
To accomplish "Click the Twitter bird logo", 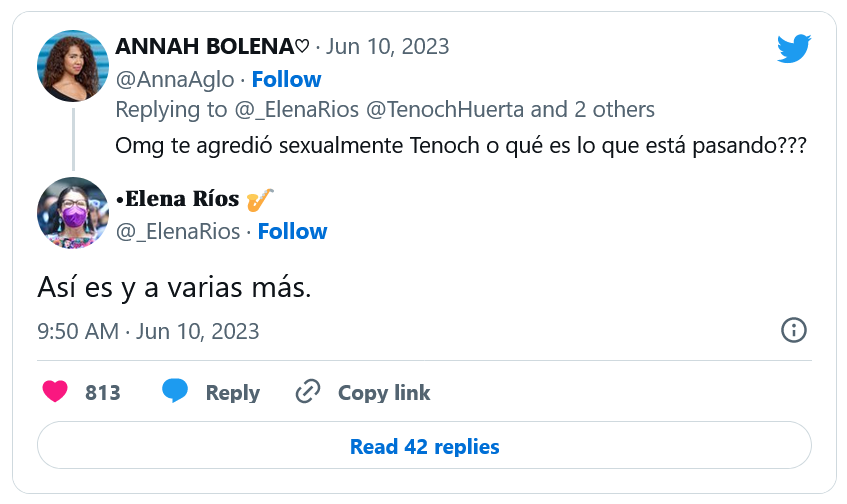I will [793, 48].
